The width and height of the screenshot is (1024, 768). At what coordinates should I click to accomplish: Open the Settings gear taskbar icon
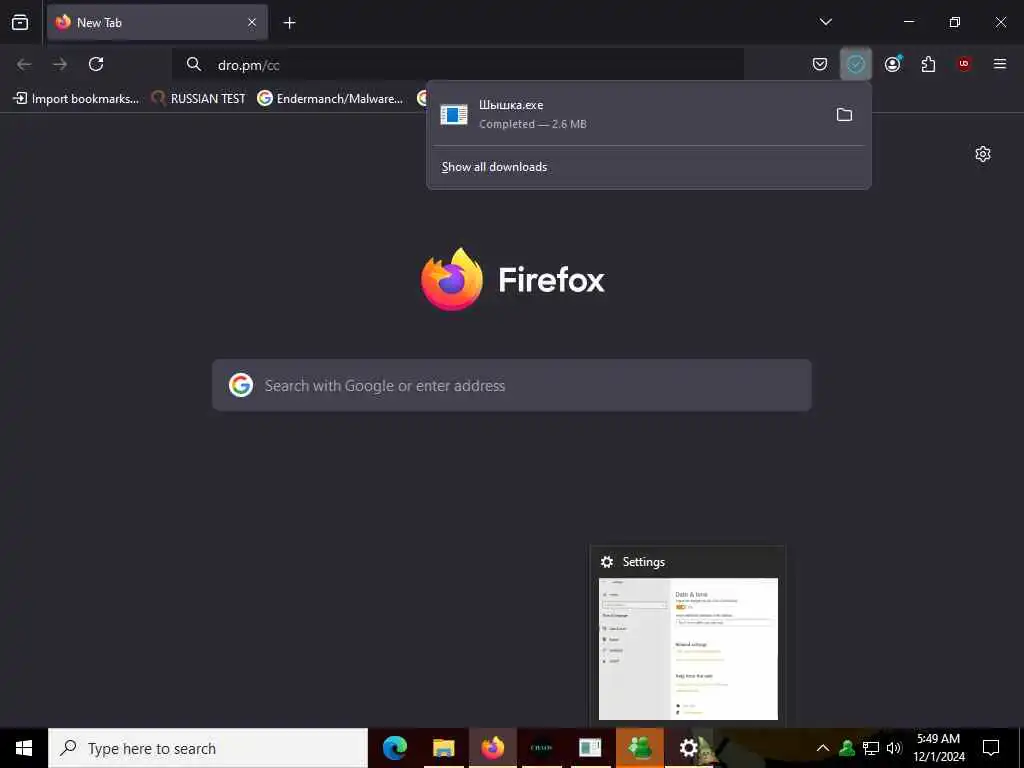689,748
